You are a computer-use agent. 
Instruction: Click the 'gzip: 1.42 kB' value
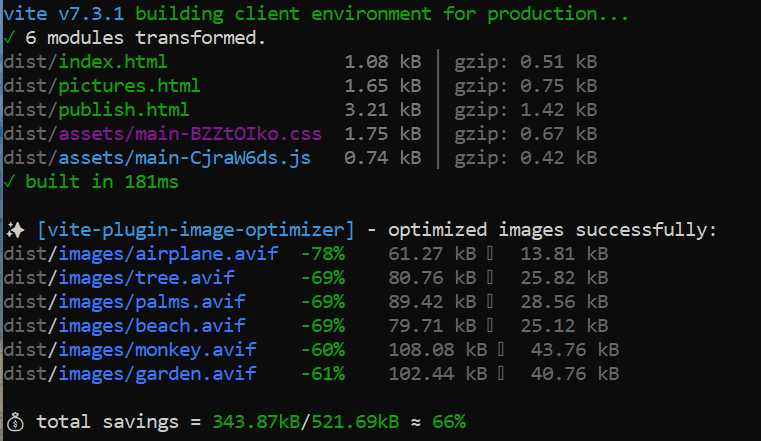526,110
